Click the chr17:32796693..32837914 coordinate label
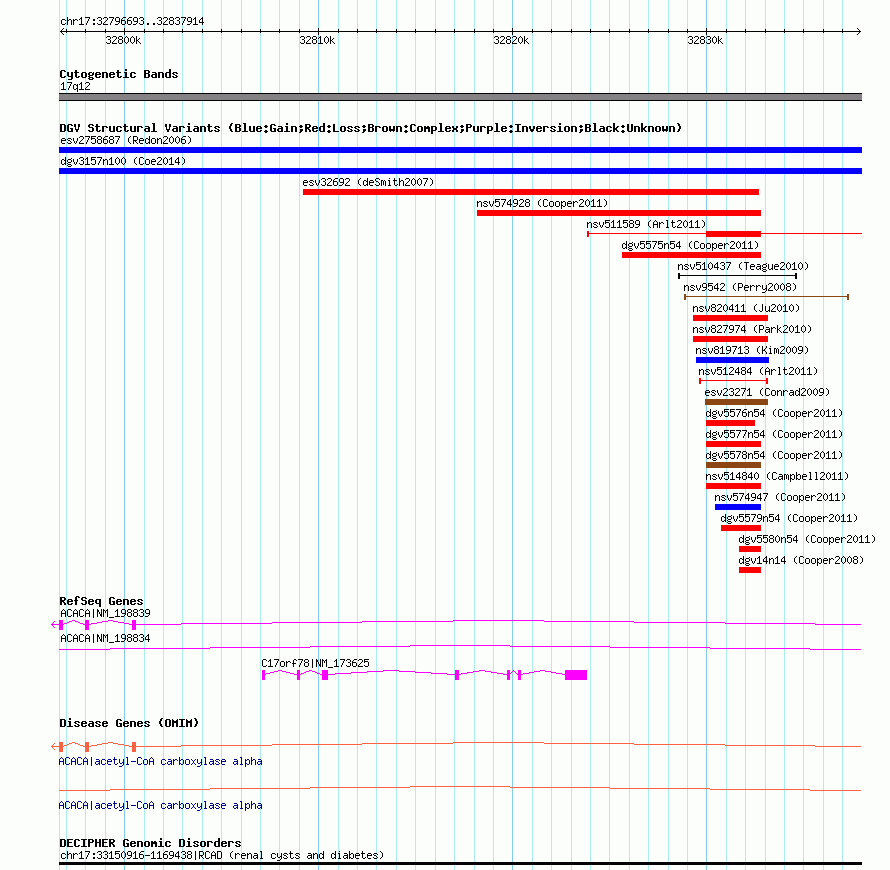The image size is (890, 870). [132, 22]
